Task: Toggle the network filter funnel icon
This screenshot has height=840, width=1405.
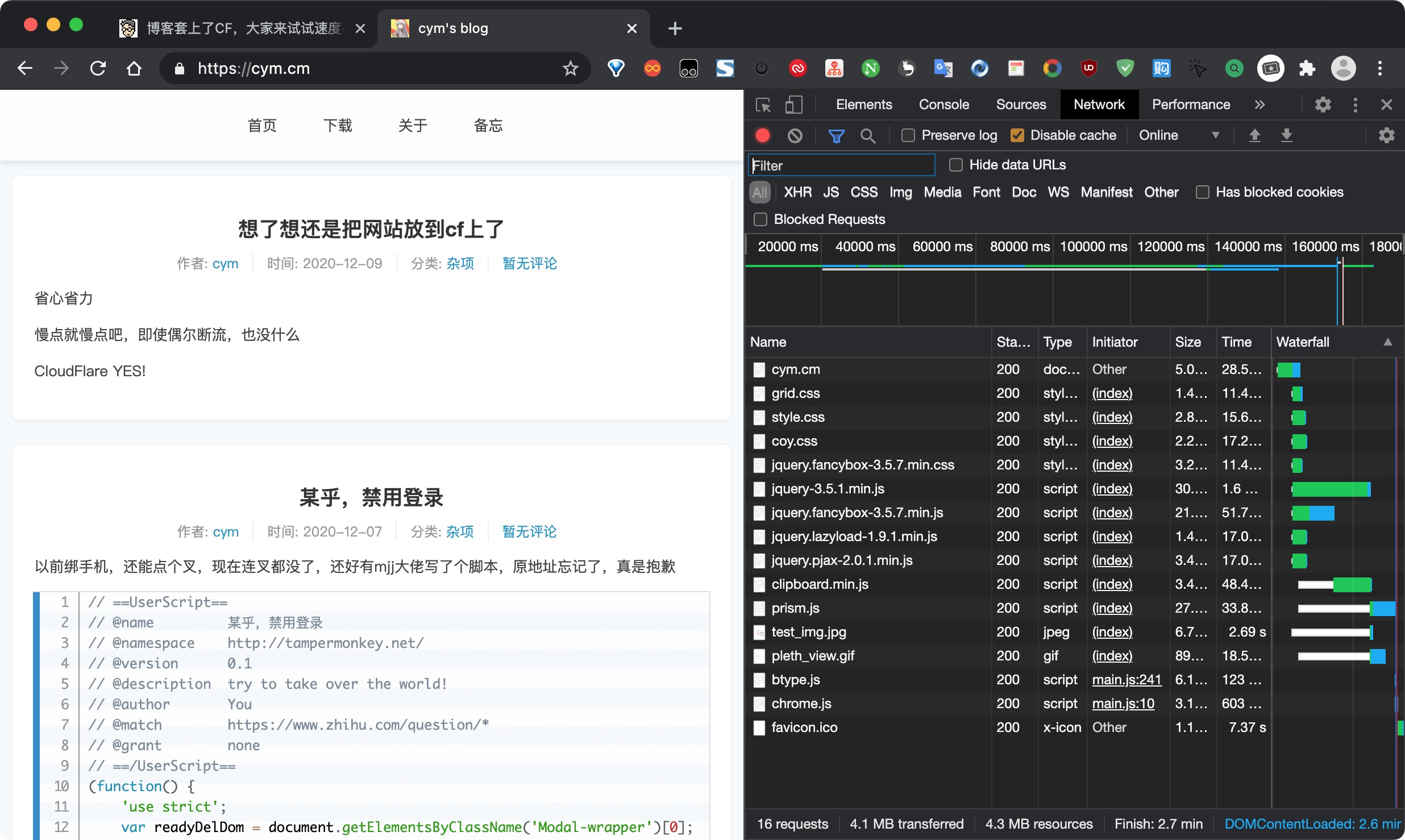Action: (836, 135)
